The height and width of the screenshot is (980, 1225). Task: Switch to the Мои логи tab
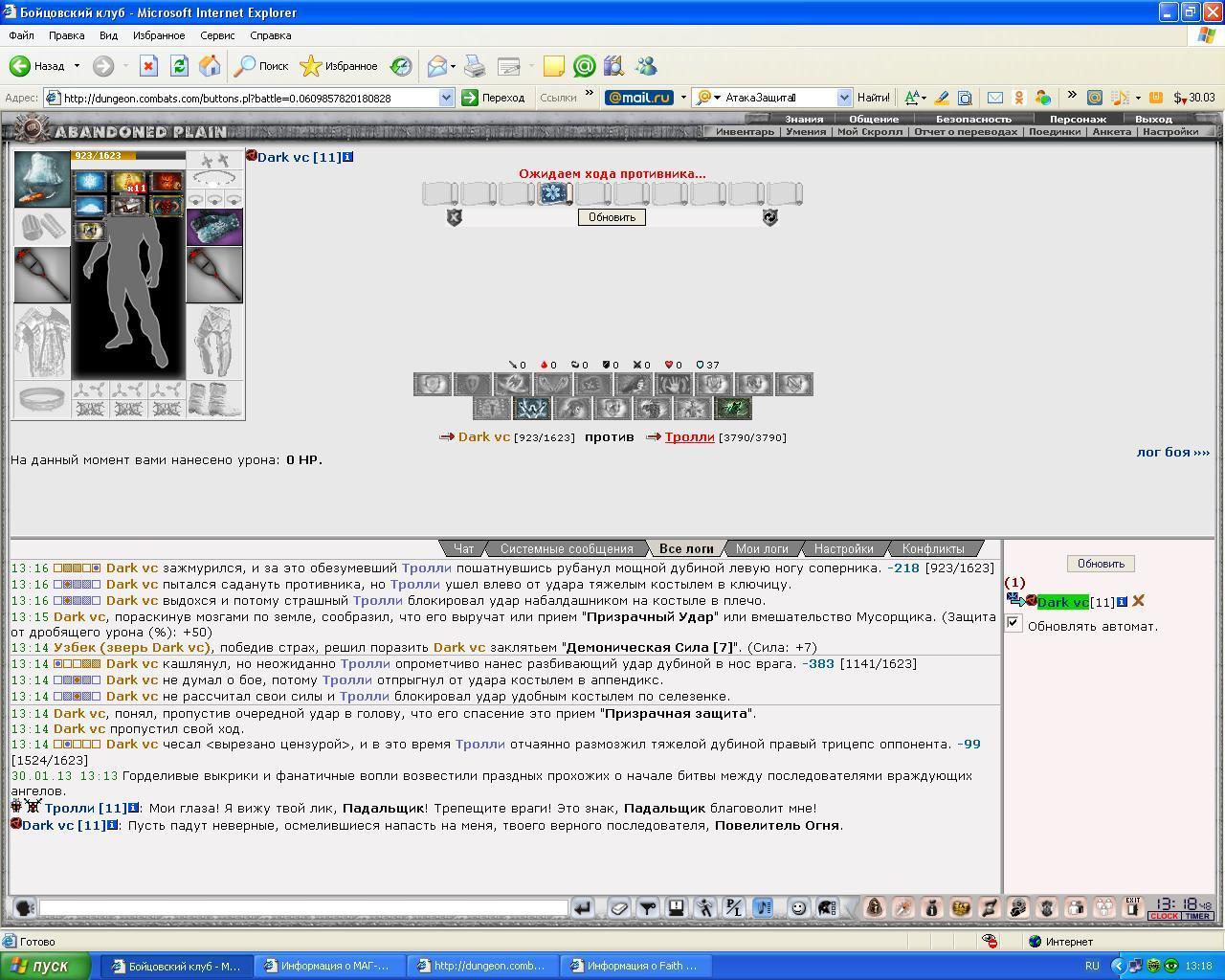pyautogui.click(x=762, y=548)
